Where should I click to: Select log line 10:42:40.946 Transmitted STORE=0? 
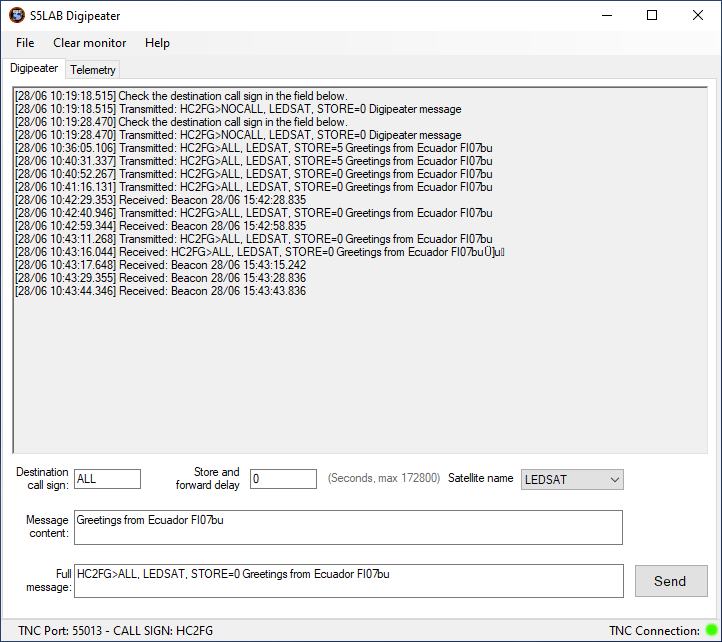(x=254, y=213)
